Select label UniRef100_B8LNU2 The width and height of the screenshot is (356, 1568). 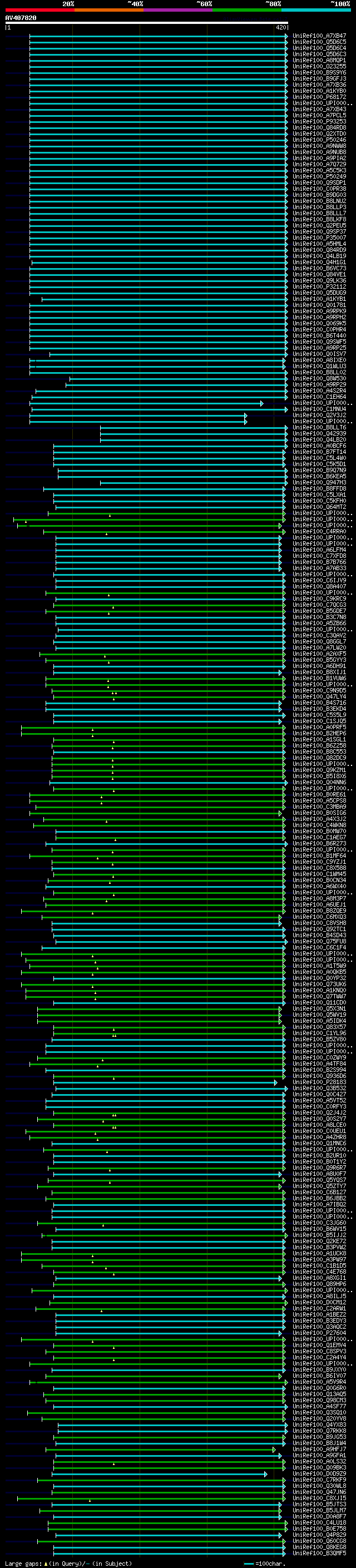tap(319, 201)
